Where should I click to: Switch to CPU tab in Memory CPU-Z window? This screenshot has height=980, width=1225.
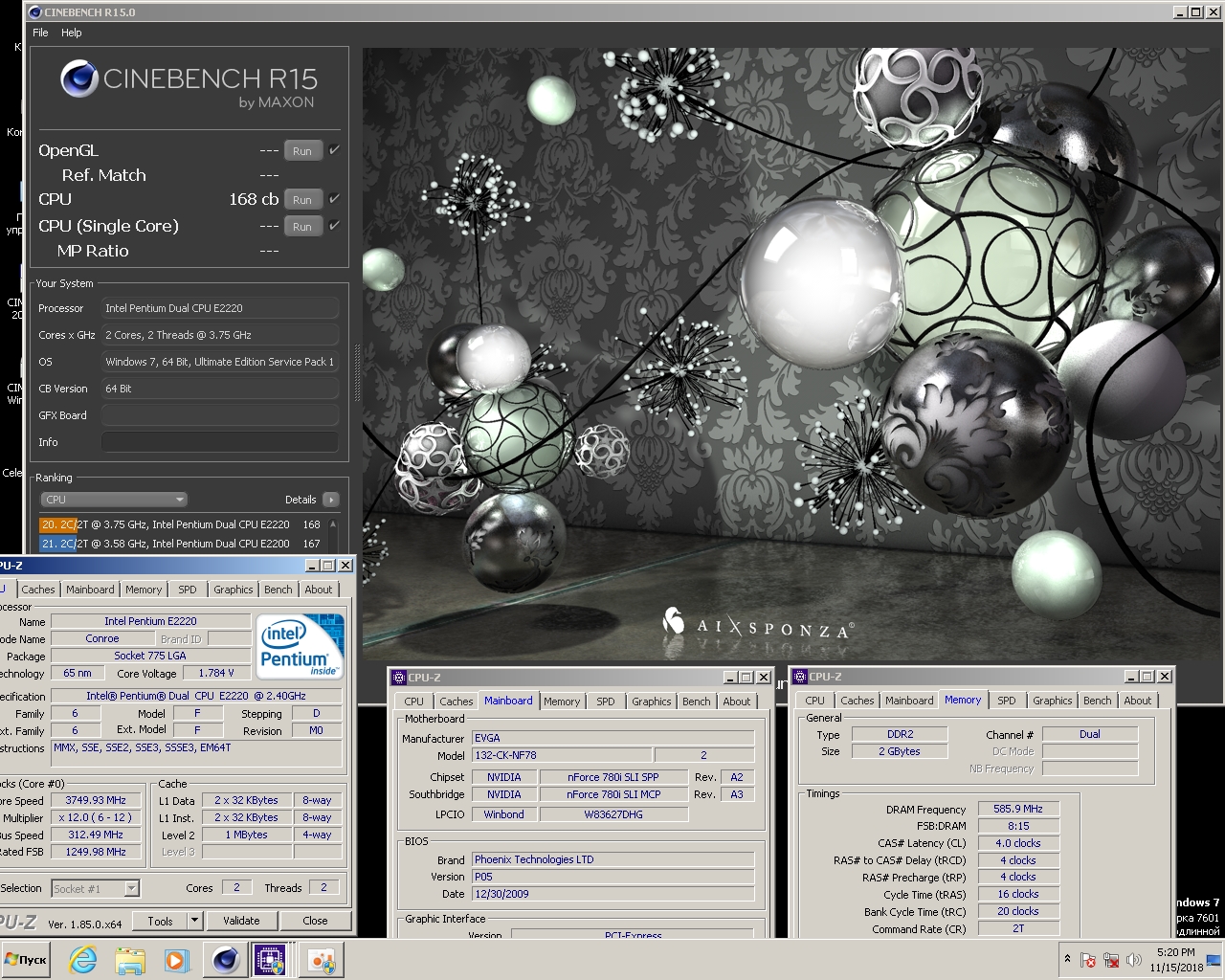click(814, 701)
